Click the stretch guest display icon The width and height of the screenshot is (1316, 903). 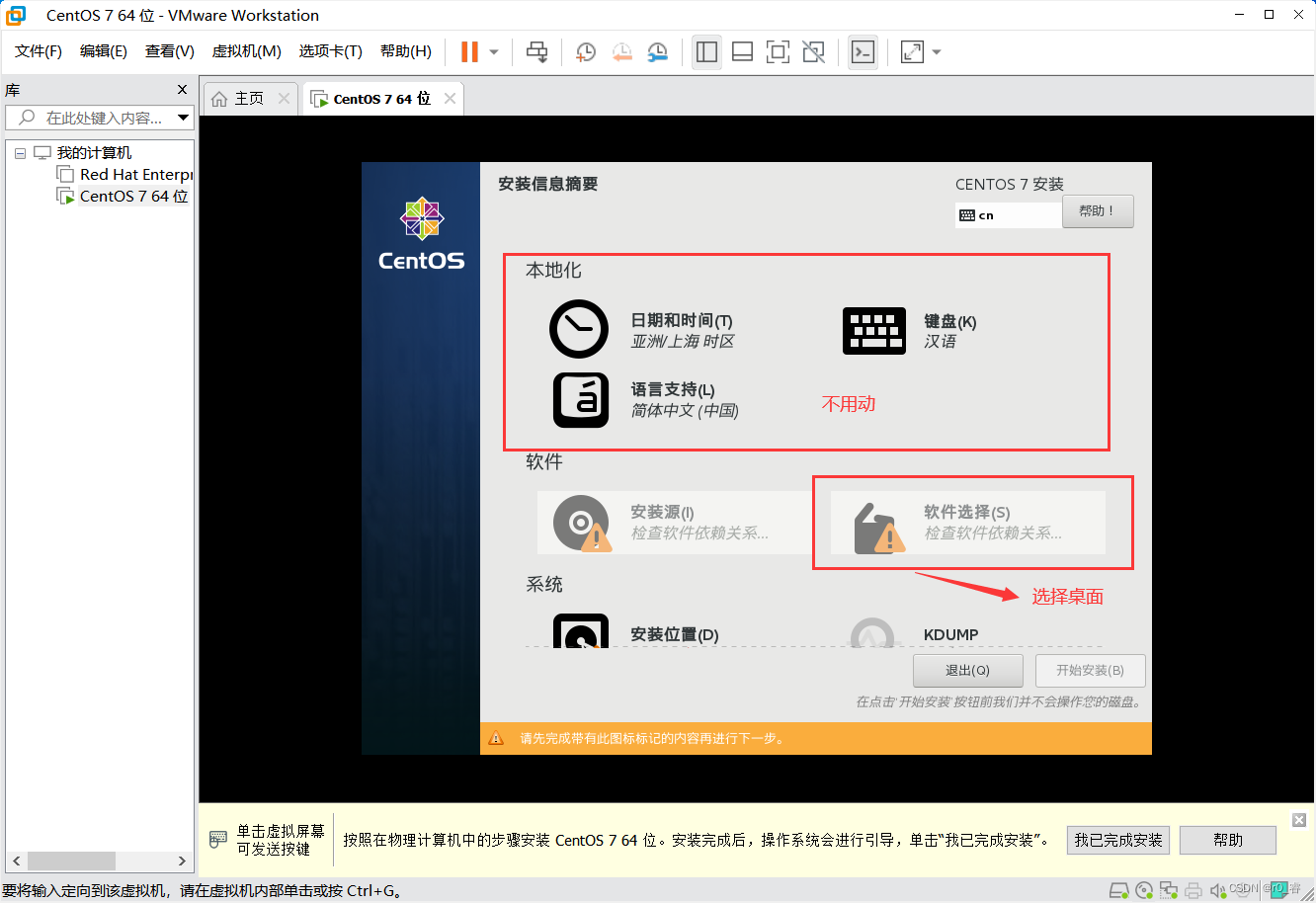912,52
